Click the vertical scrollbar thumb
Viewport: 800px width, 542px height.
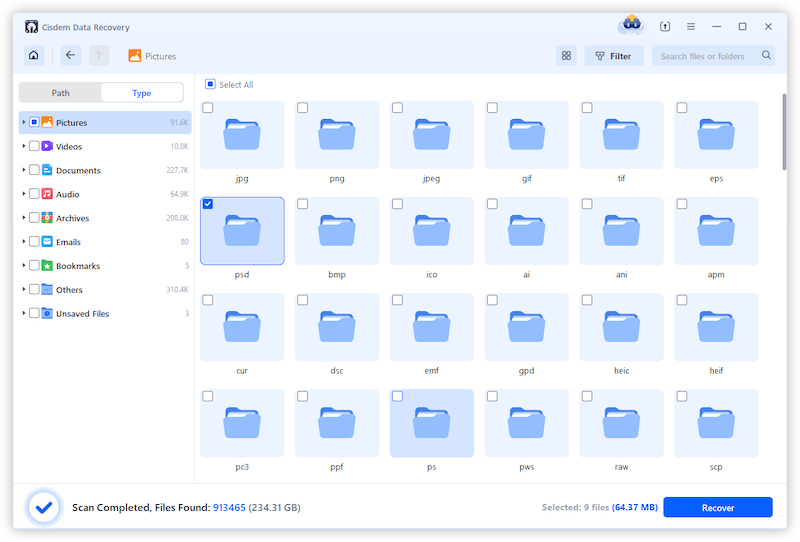pyautogui.click(x=784, y=132)
